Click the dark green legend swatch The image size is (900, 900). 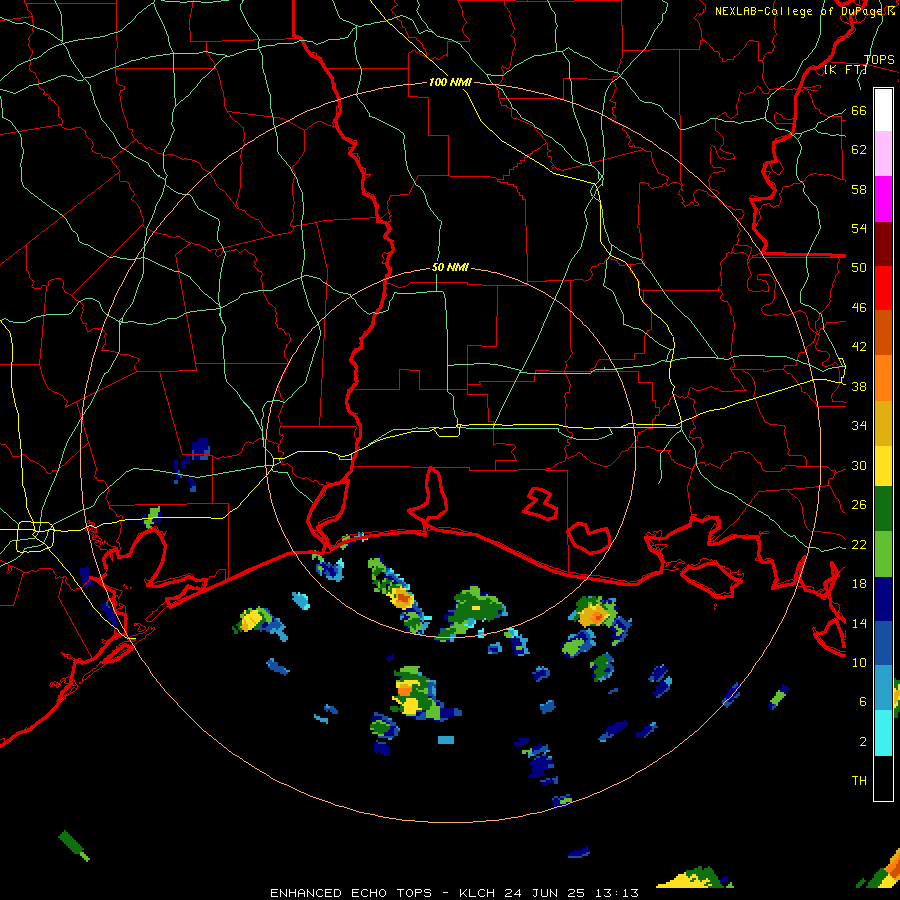883,509
